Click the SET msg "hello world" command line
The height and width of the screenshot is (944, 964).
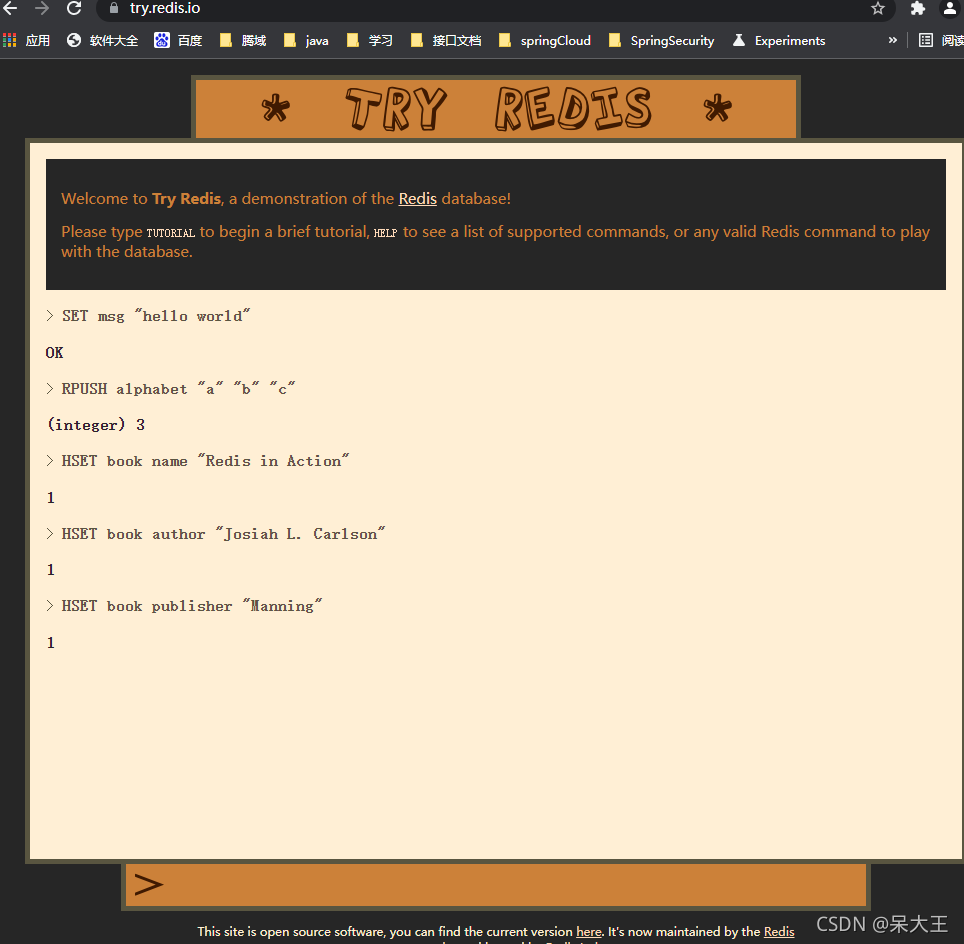coord(148,316)
